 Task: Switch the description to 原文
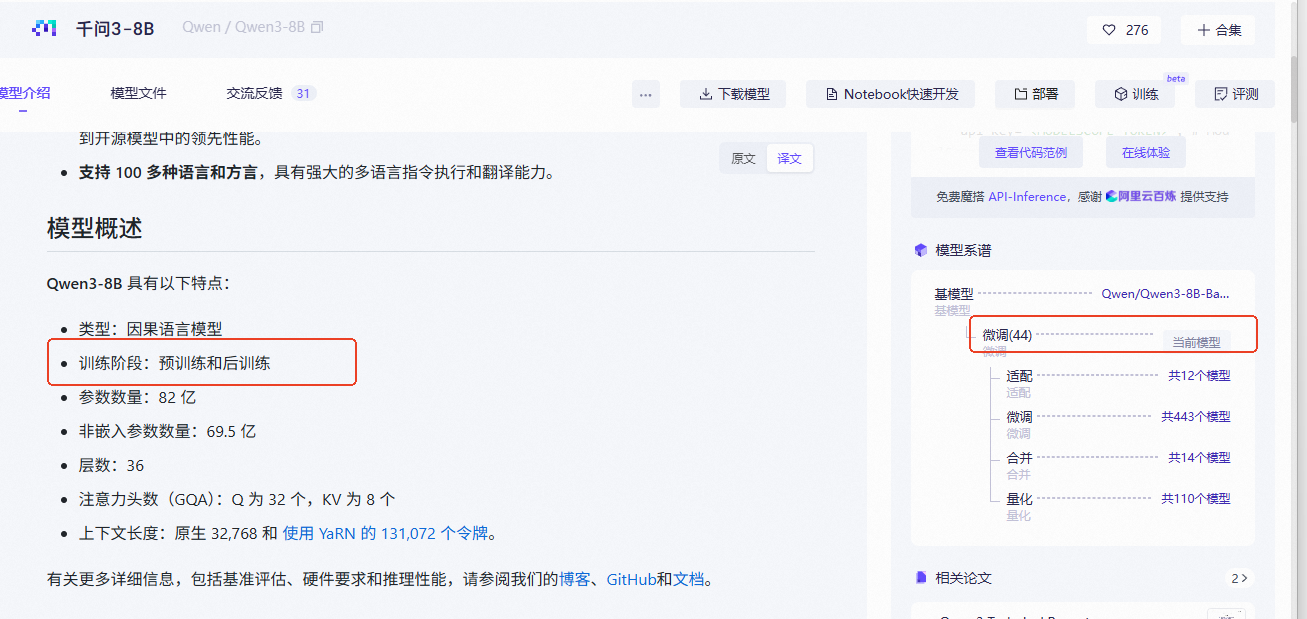743,159
